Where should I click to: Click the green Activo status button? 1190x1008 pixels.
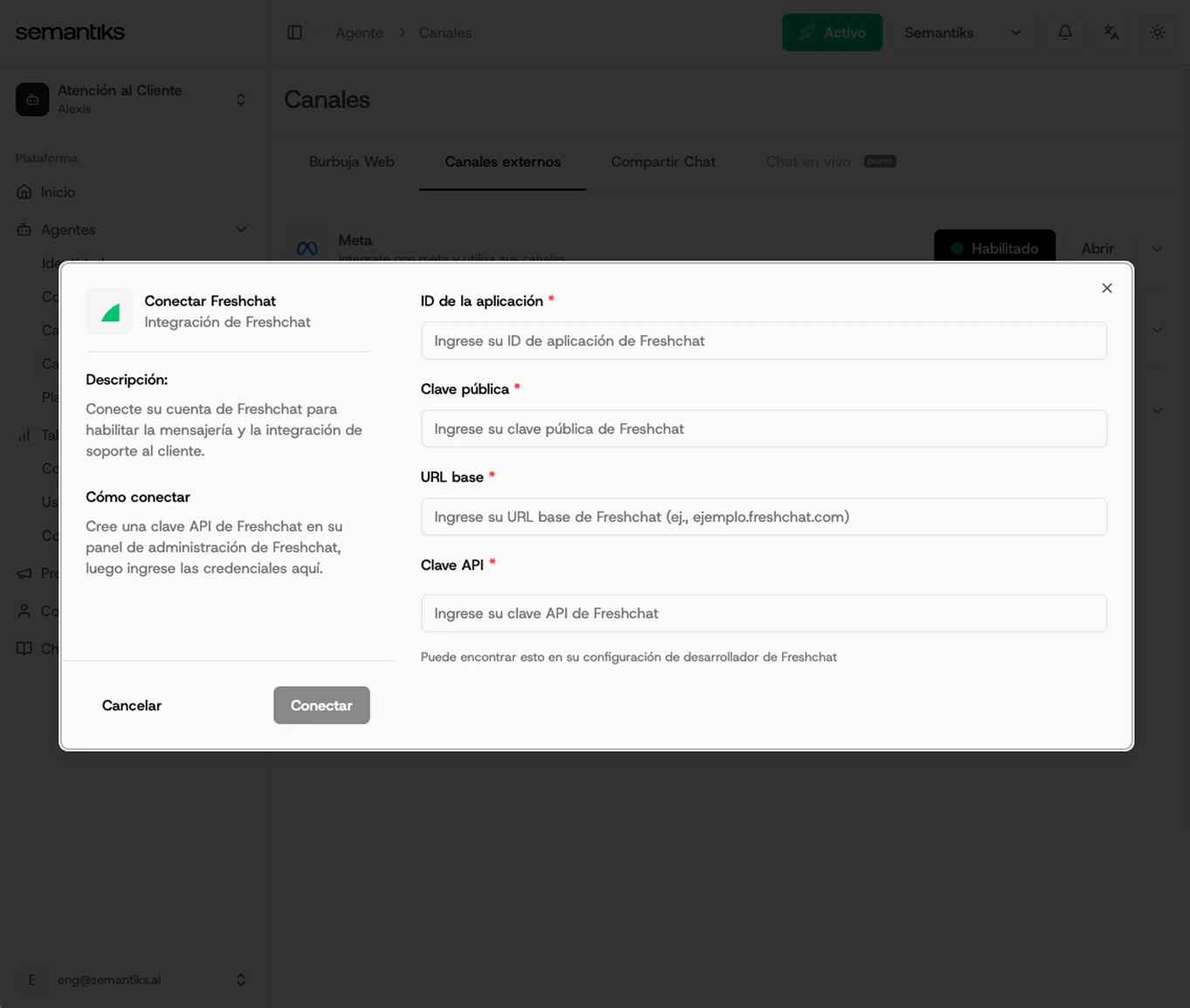click(832, 31)
